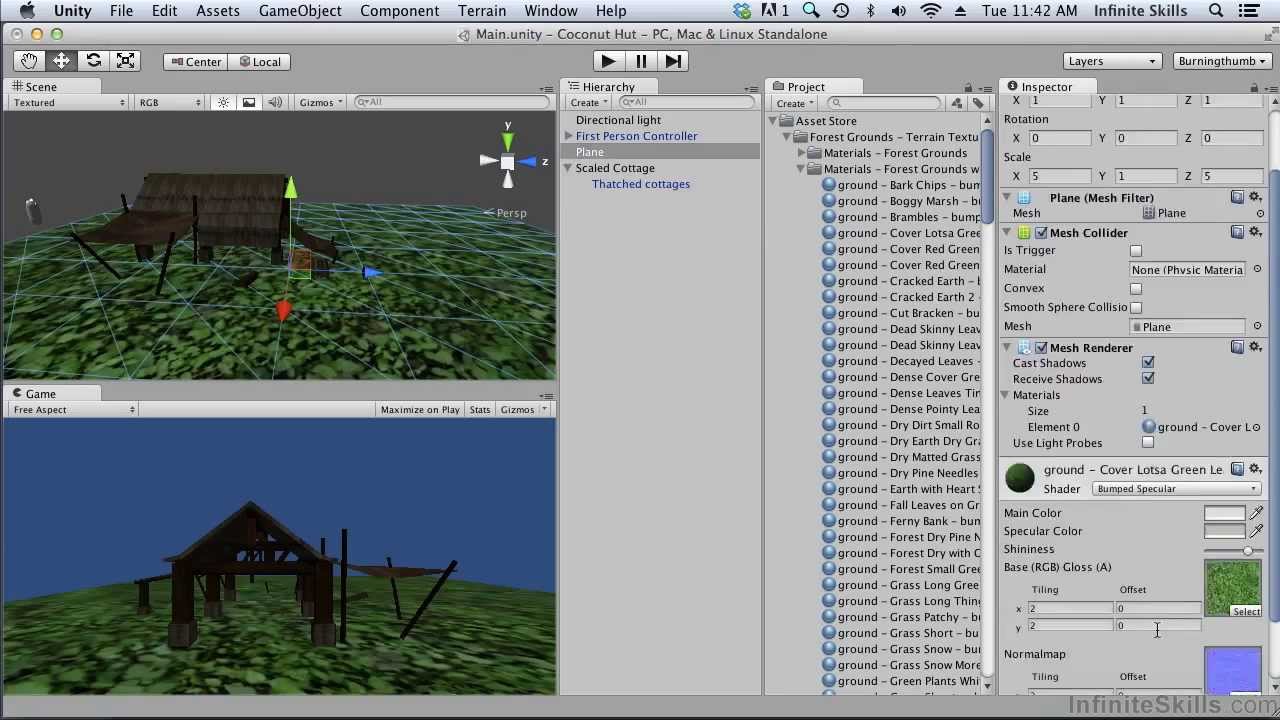This screenshot has height=720, width=1280.
Task: Click the Hierarchy Create button
Action: pyautogui.click(x=588, y=103)
